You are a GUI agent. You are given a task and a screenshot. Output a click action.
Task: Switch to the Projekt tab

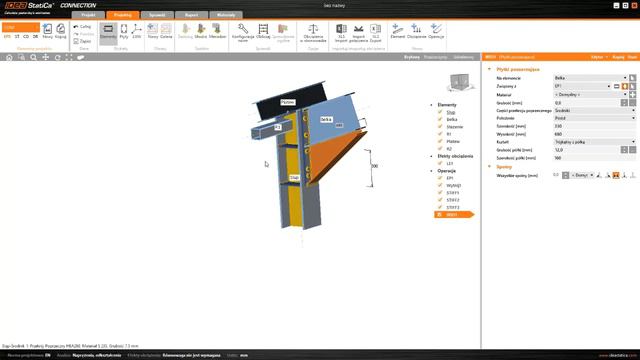pos(88,15)
